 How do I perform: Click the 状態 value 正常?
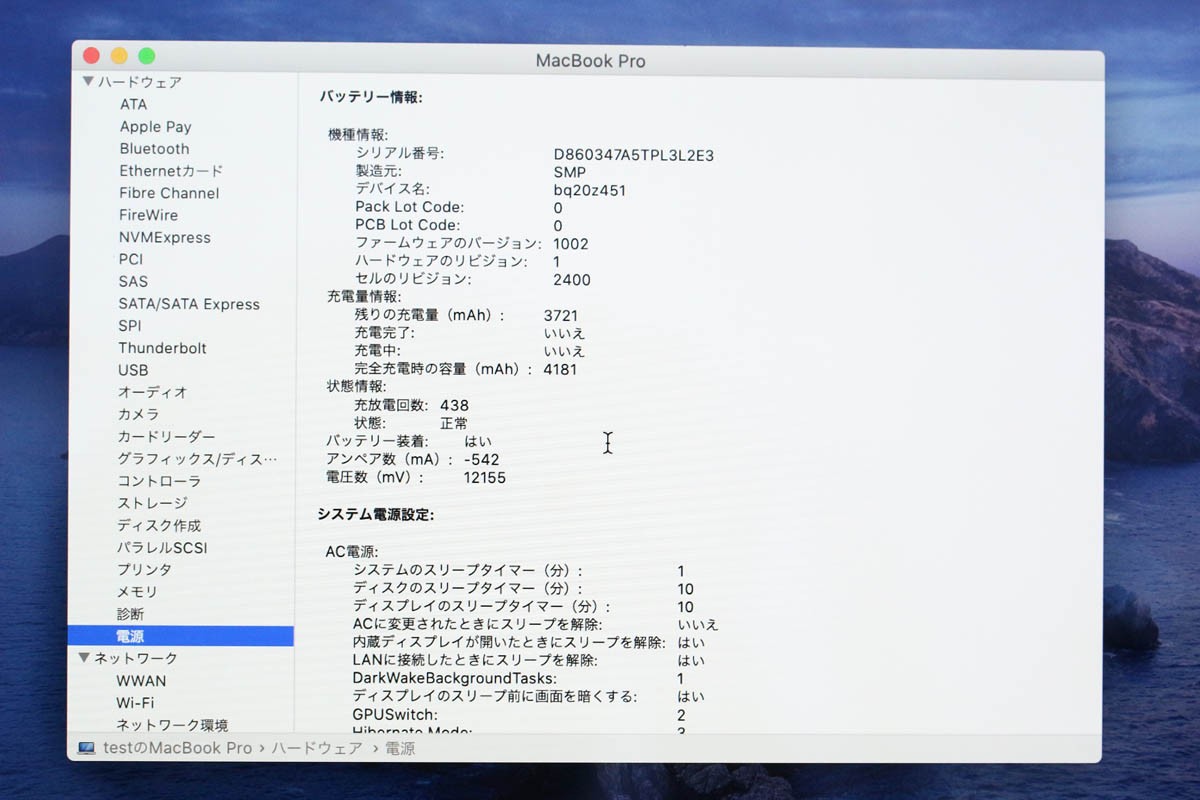pos(453,424)
